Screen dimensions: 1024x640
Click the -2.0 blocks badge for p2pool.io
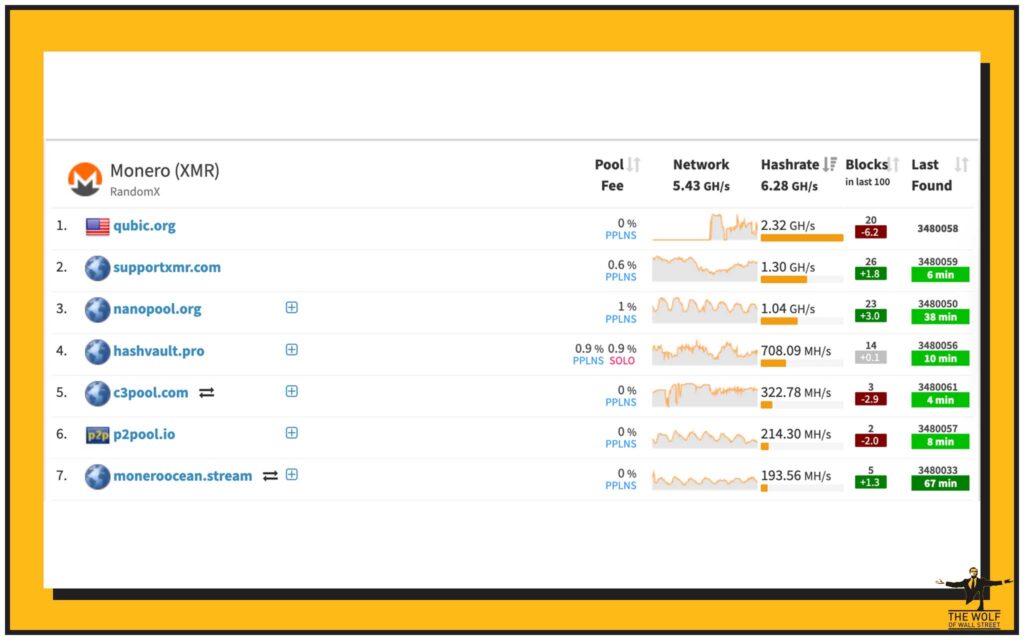871,441
